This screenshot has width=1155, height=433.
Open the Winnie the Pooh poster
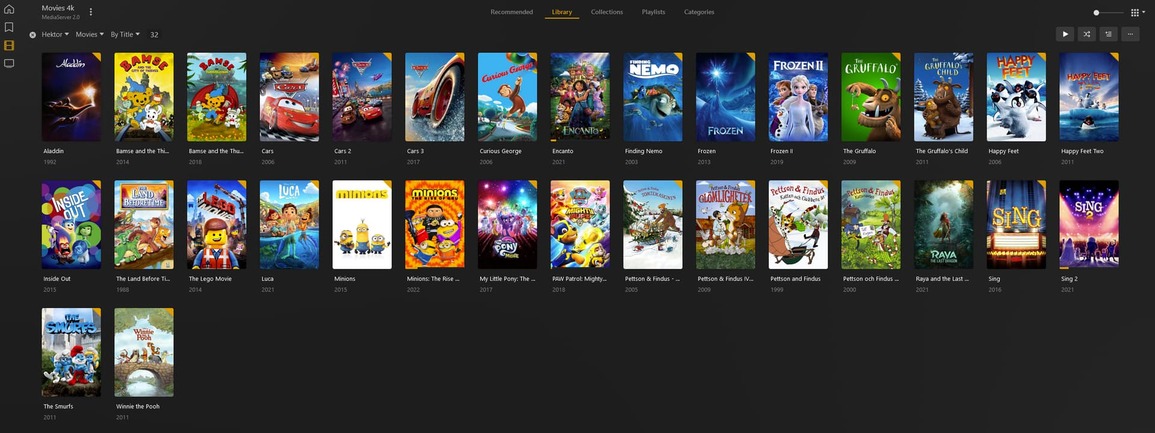coord(144,352)
